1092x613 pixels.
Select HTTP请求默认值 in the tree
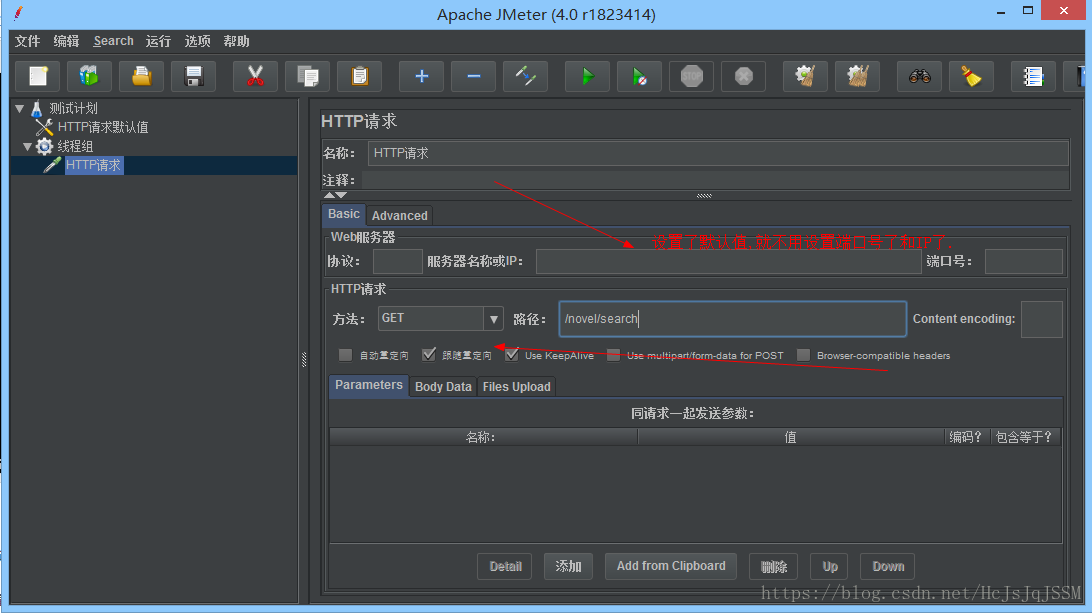point(103,127)
